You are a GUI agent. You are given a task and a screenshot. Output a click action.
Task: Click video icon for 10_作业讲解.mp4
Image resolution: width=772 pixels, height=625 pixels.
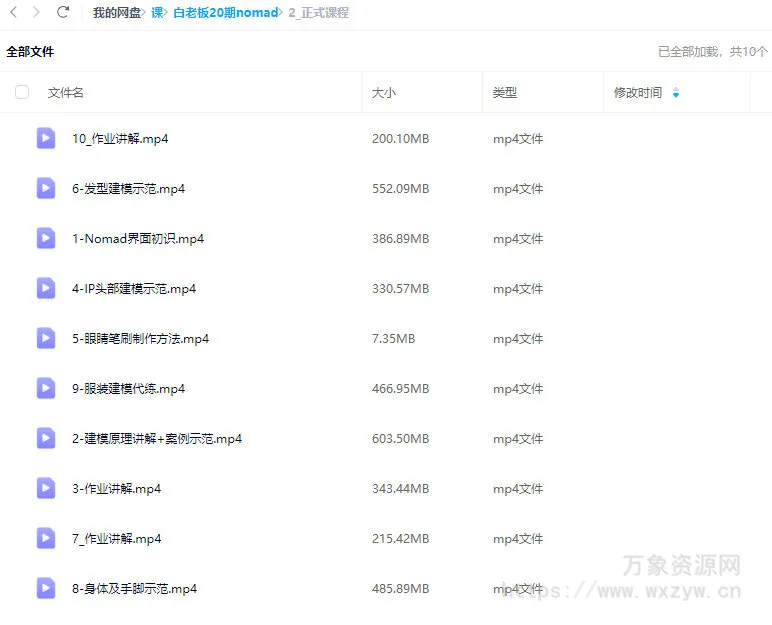pos(46,138)
